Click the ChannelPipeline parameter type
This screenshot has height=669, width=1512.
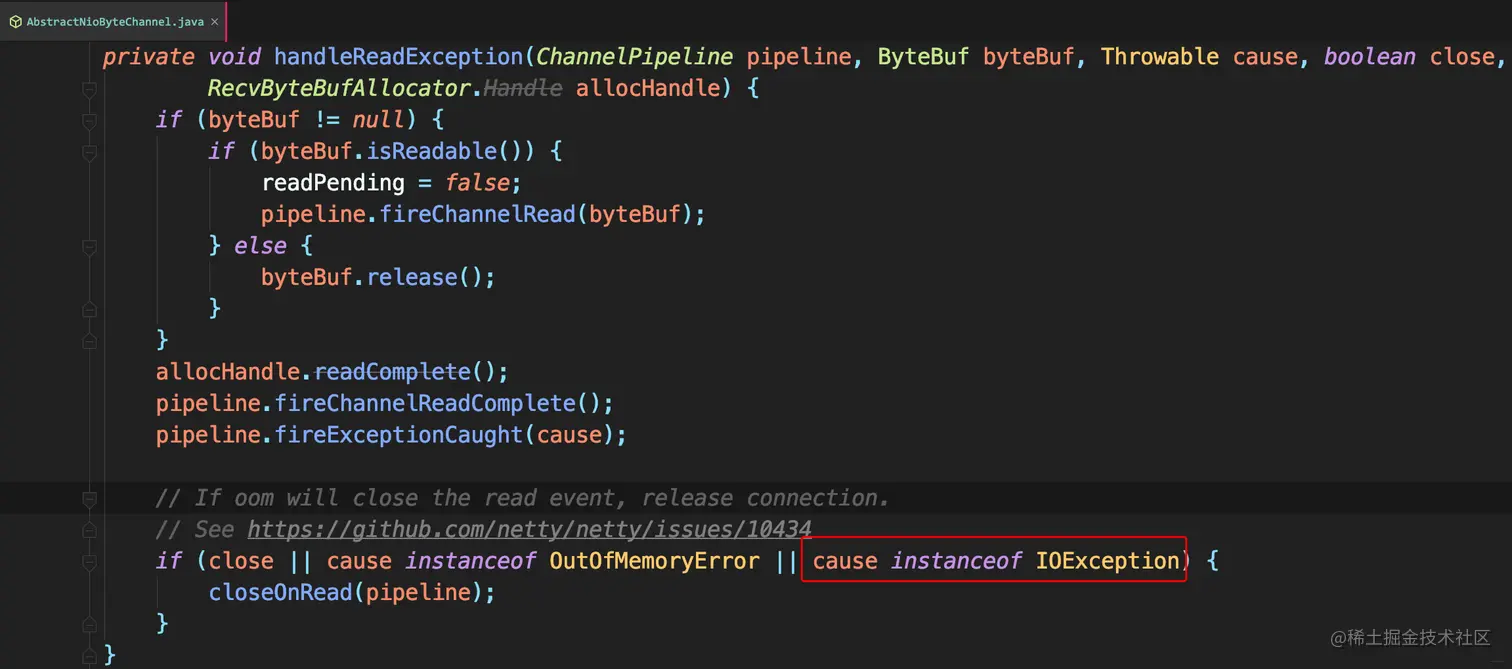click(635, 57)
